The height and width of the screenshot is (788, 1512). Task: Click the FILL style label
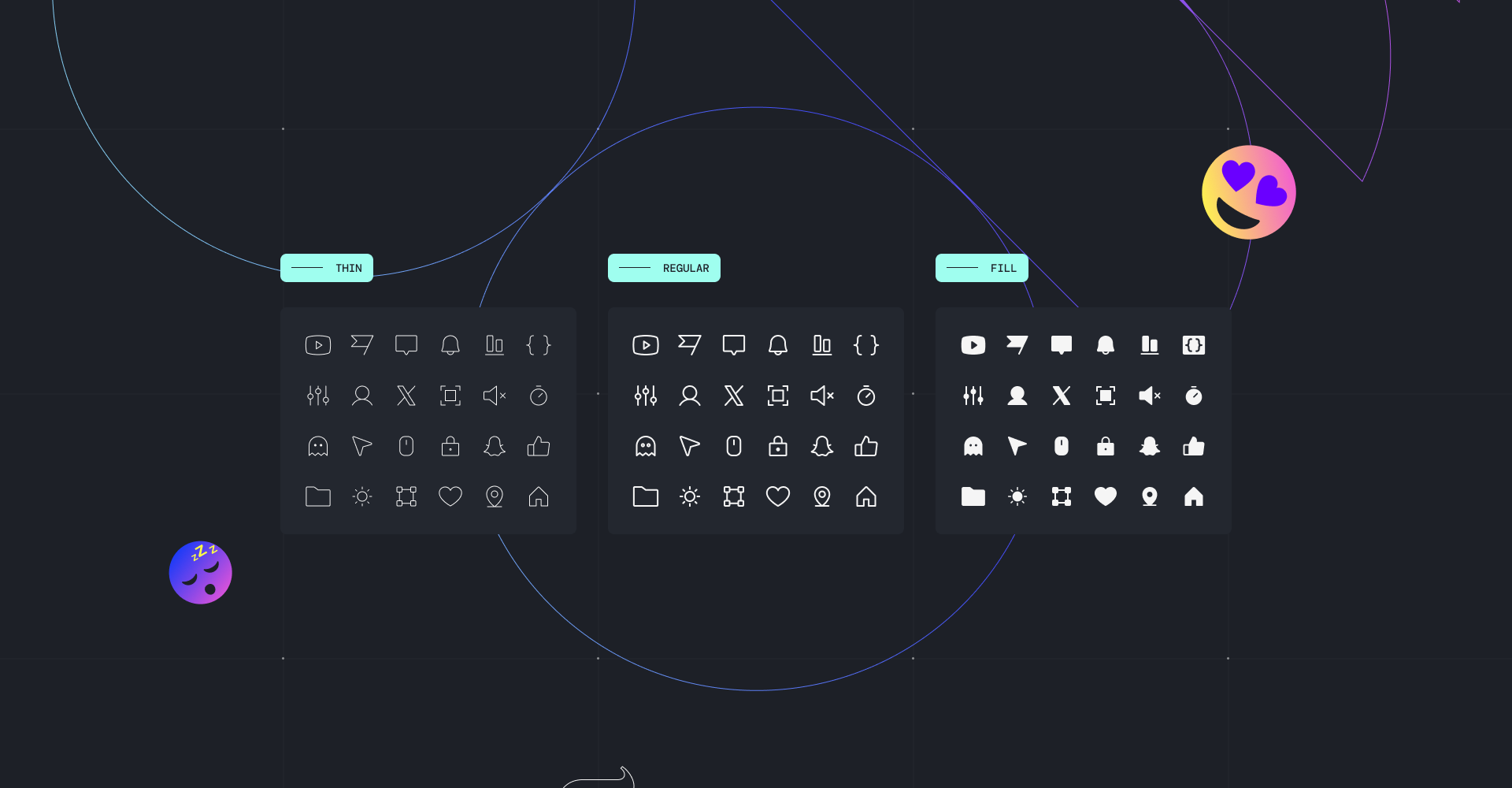pos(982,268)
